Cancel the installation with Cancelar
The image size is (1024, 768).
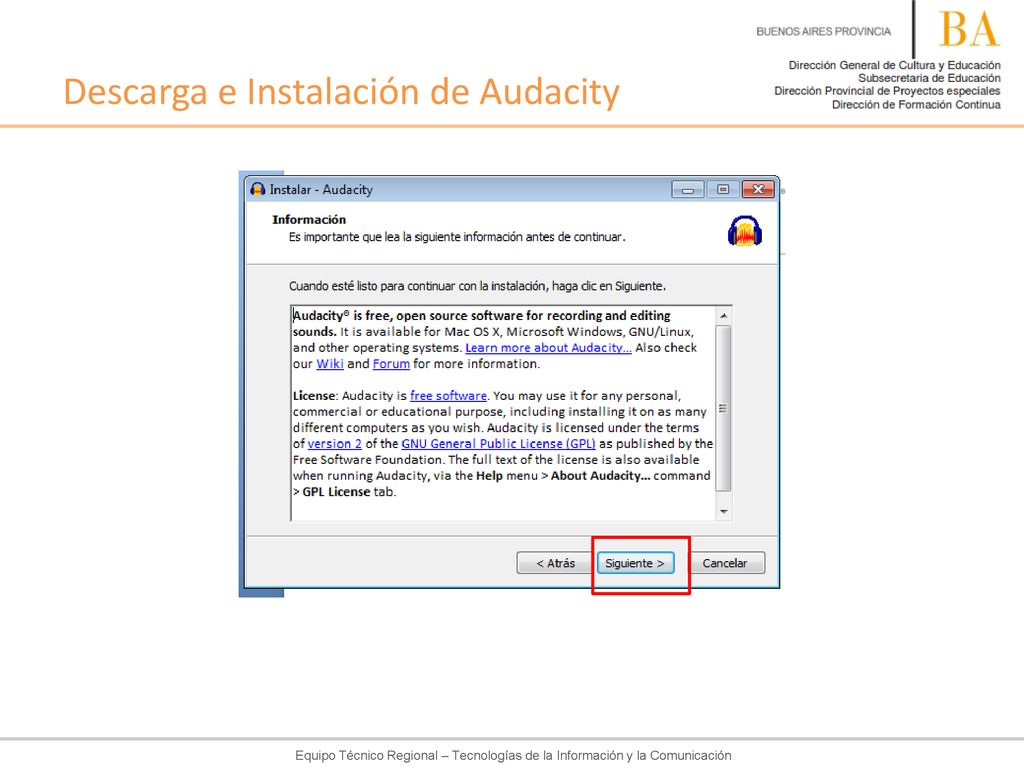click(725, 563)
